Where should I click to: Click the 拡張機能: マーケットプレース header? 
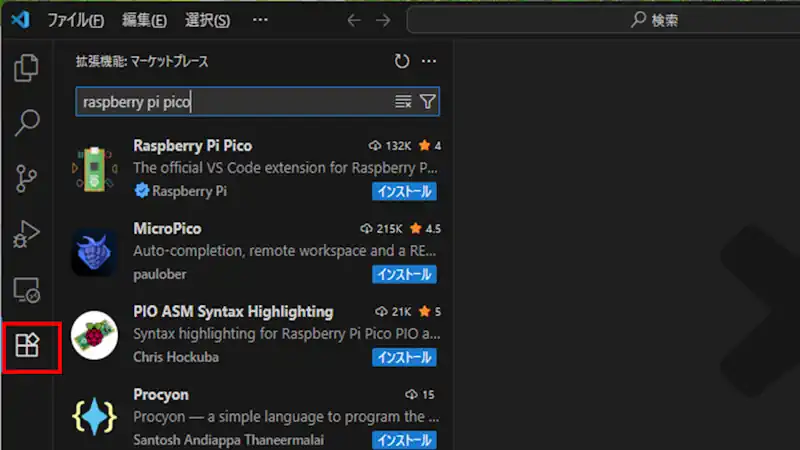(x=142, y=62)
